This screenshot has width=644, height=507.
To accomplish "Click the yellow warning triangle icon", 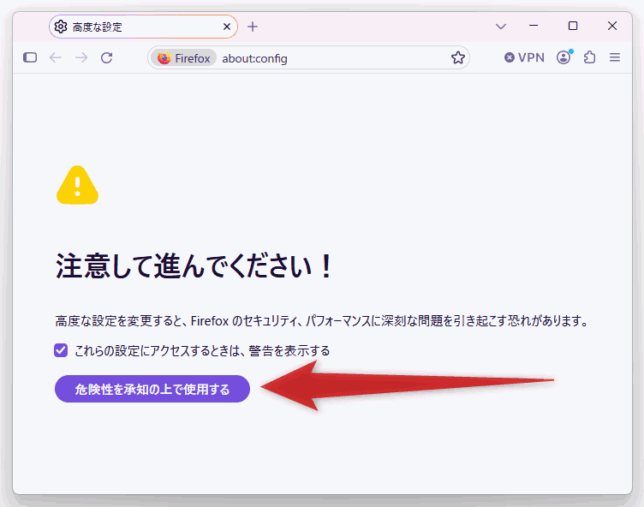I will (x=78, y=185).
